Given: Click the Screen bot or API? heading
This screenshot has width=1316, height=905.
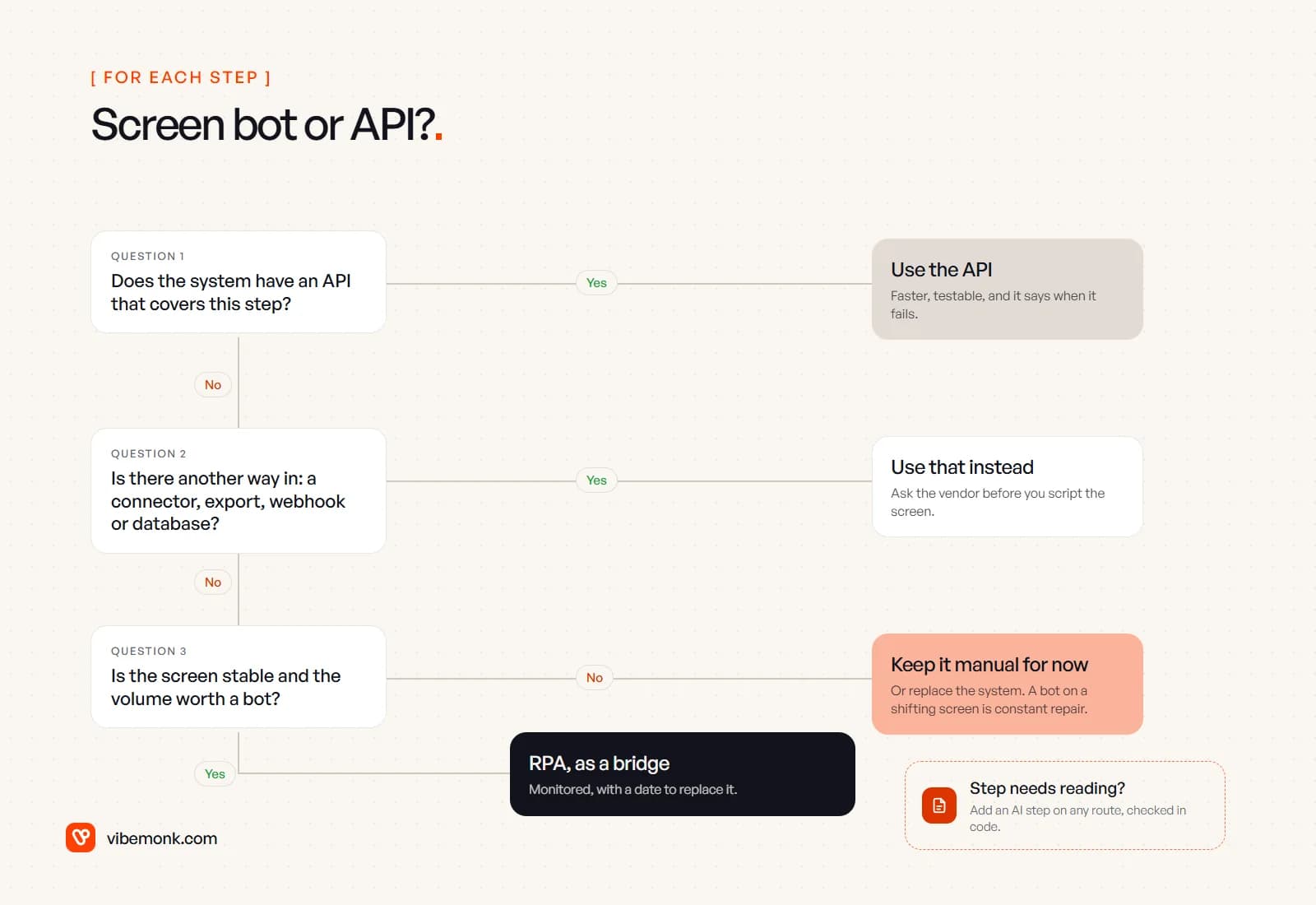Looking at the screenshot, I should coord(266,125).
